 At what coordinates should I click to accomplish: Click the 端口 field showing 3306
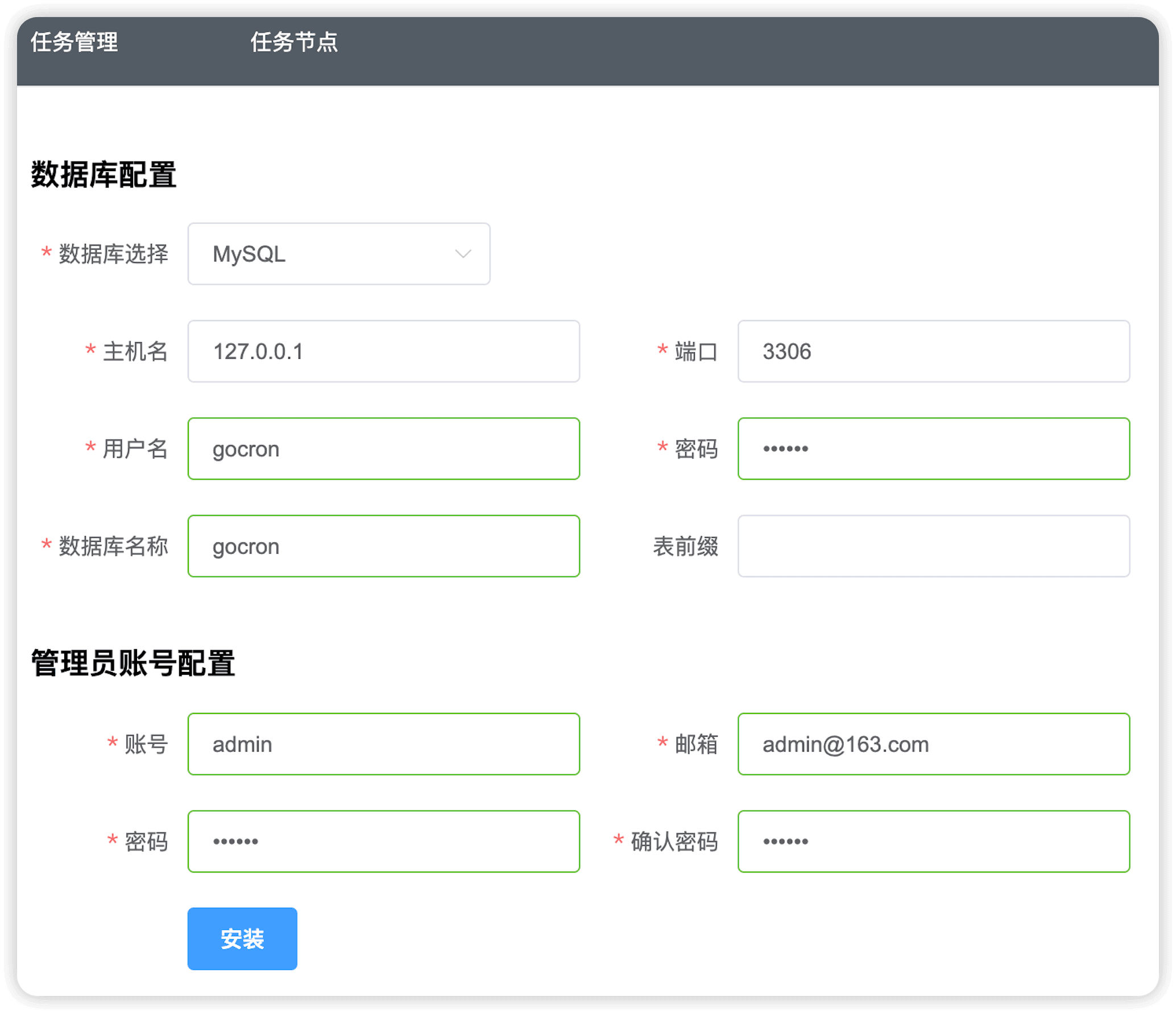coord(933,351)
